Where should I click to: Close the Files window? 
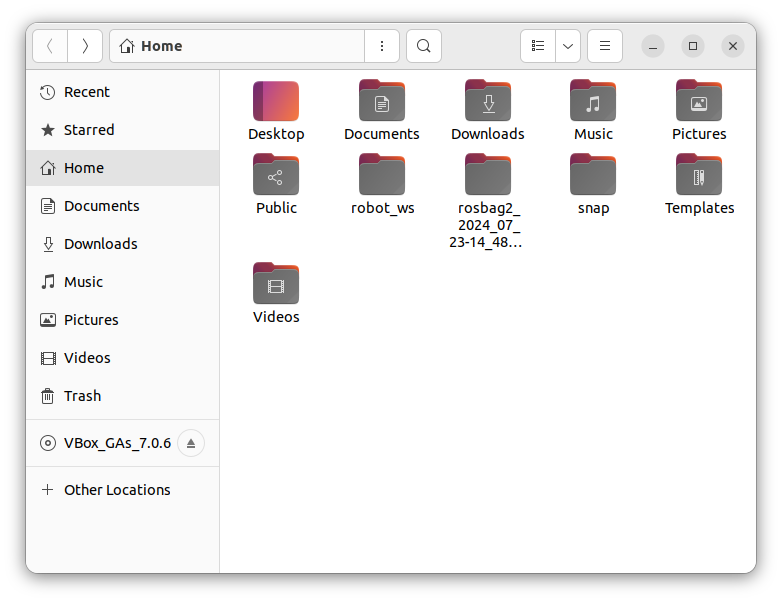click(x=733, y=46)
